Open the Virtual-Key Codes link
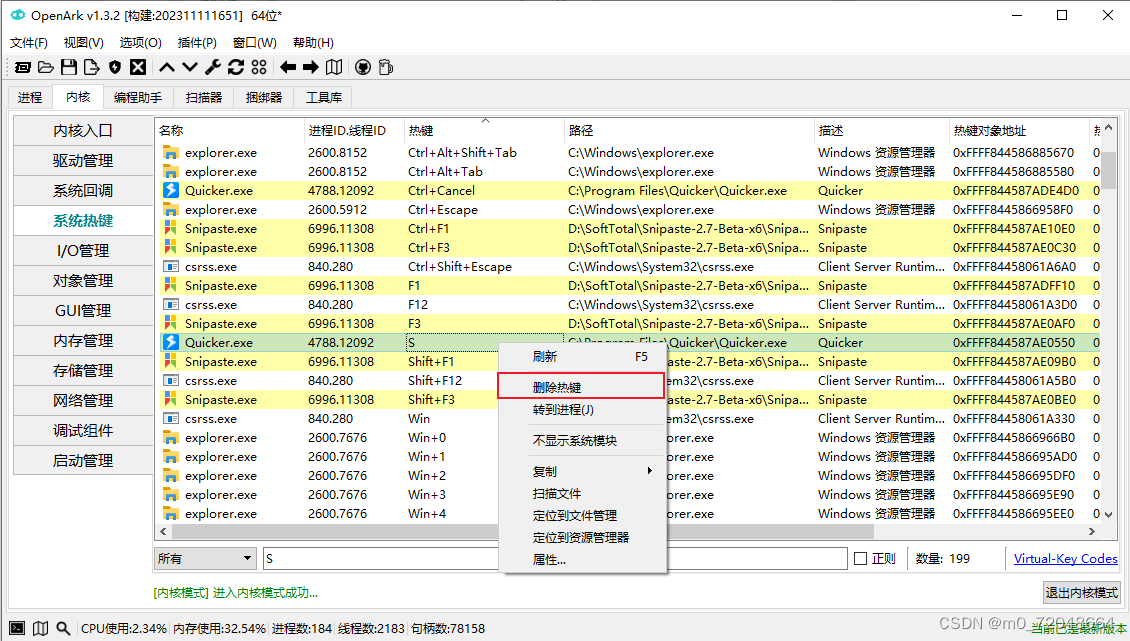1130x641 pixels. (x=1065, y=558)
